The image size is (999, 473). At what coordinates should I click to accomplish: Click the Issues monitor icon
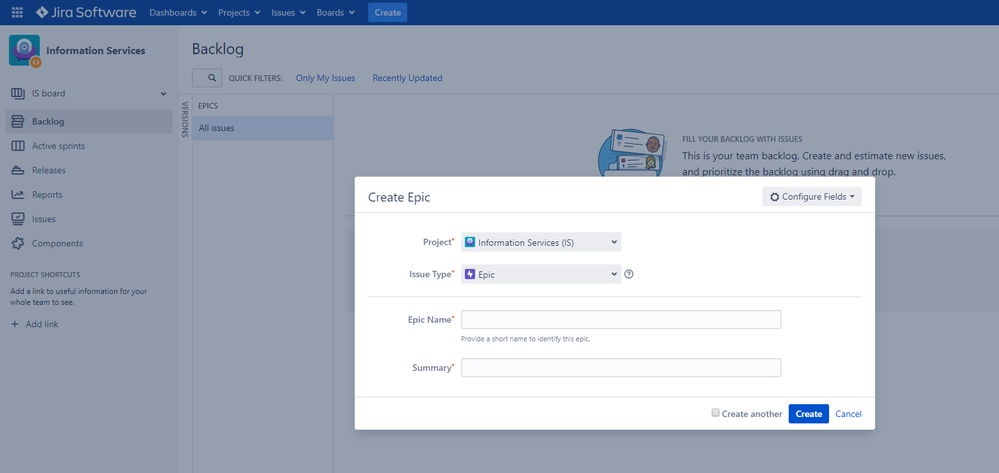coord(18,219)
